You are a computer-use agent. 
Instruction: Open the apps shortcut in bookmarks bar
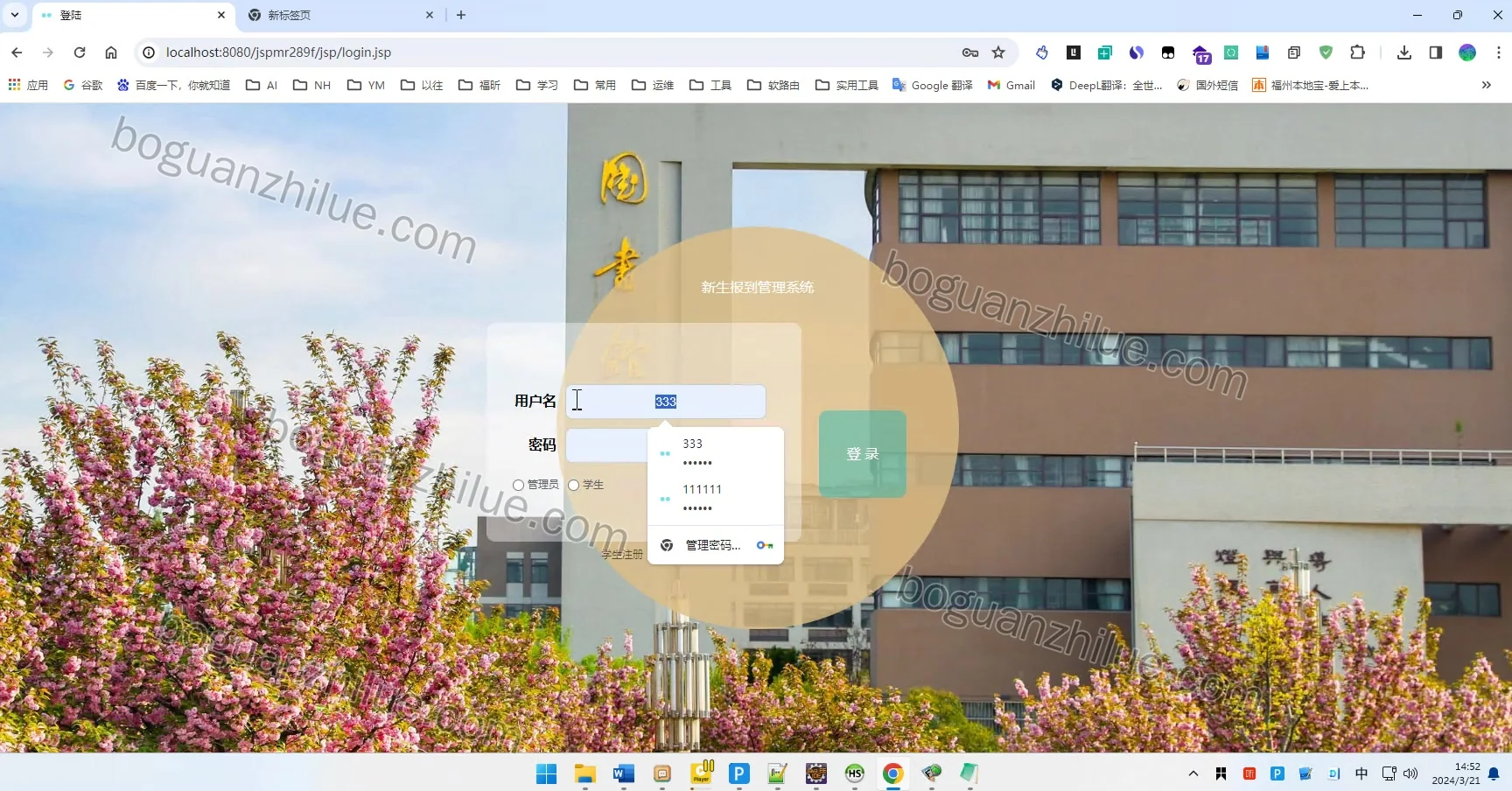28,85
